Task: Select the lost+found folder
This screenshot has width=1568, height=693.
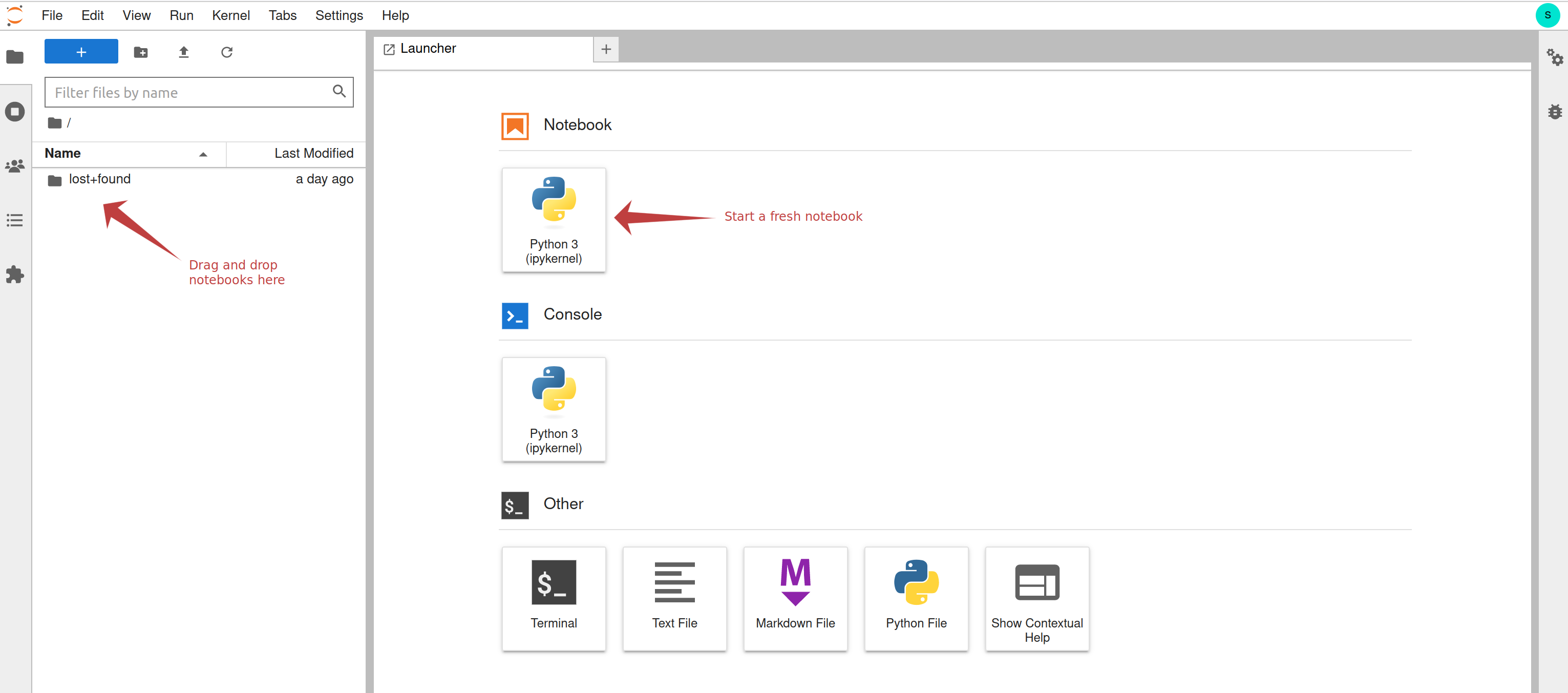Action: 199,179
